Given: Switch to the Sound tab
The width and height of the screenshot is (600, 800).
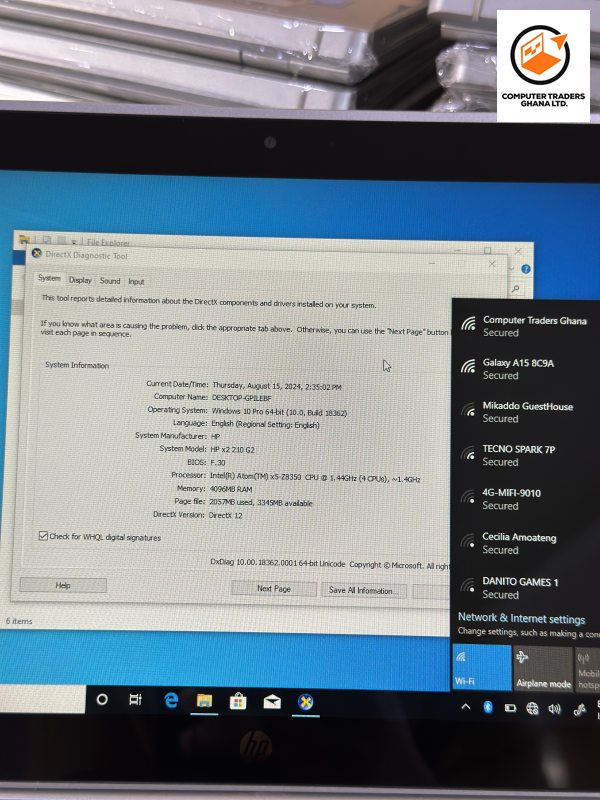Looking at the screenshot, I should pos(110,281).
